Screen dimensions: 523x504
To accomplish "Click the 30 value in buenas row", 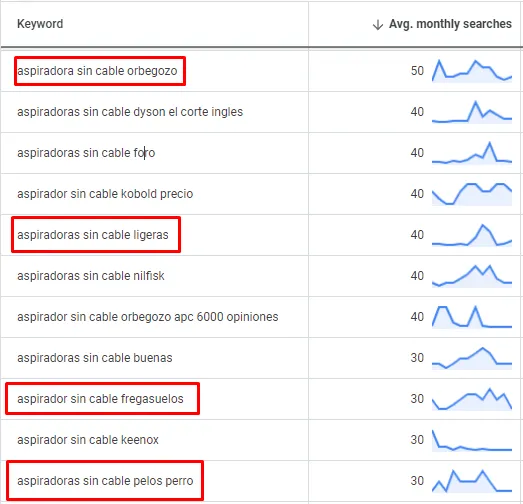I will 417,358.
